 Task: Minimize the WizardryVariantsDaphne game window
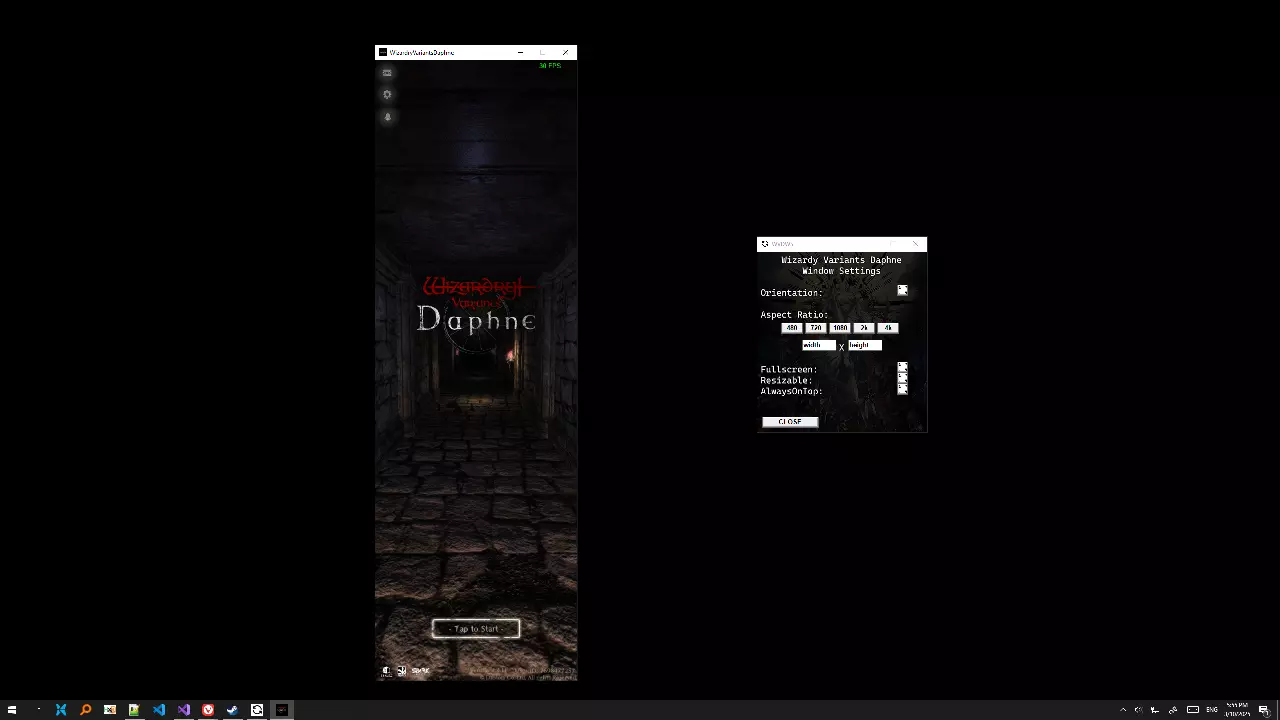point(520,52)
